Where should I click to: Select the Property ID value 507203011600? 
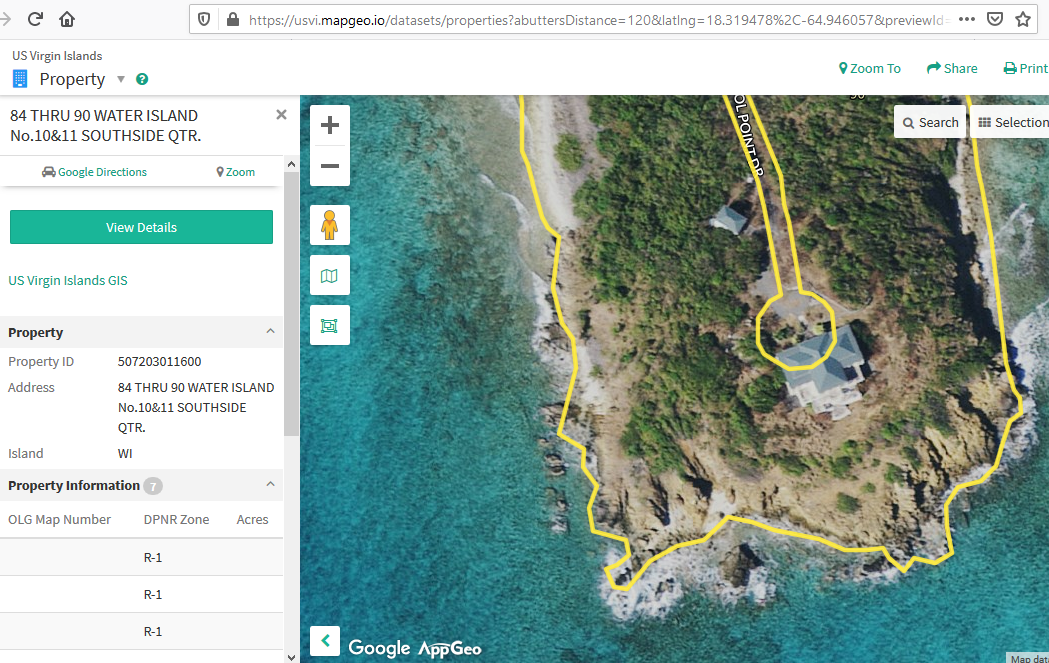[x=159, y=361]
